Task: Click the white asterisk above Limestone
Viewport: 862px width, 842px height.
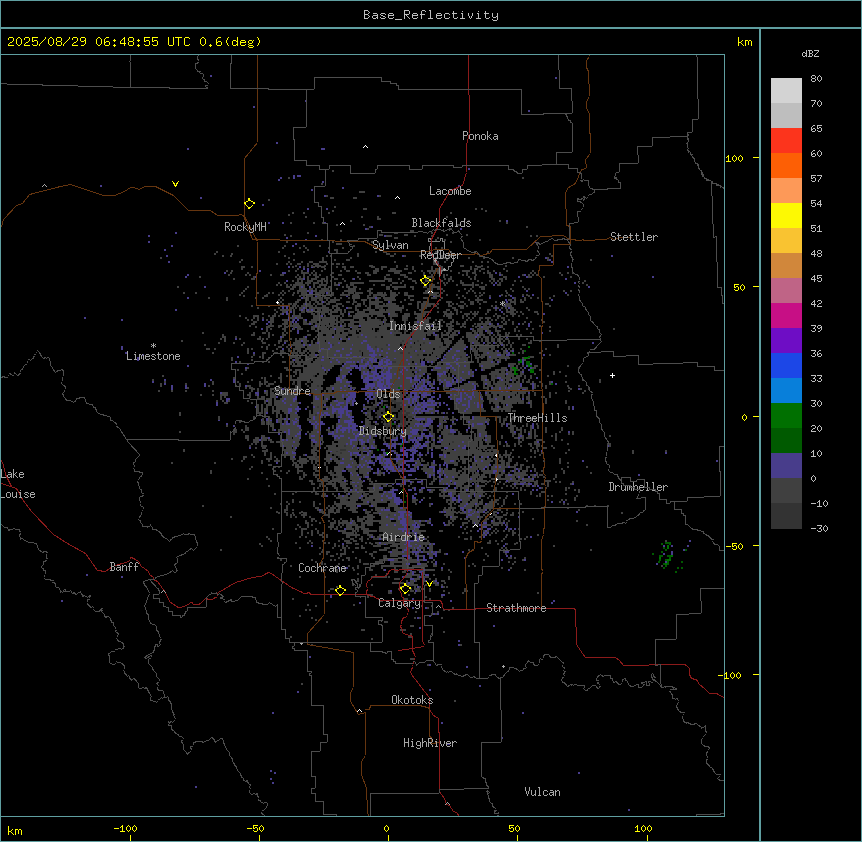Action: 153,345
